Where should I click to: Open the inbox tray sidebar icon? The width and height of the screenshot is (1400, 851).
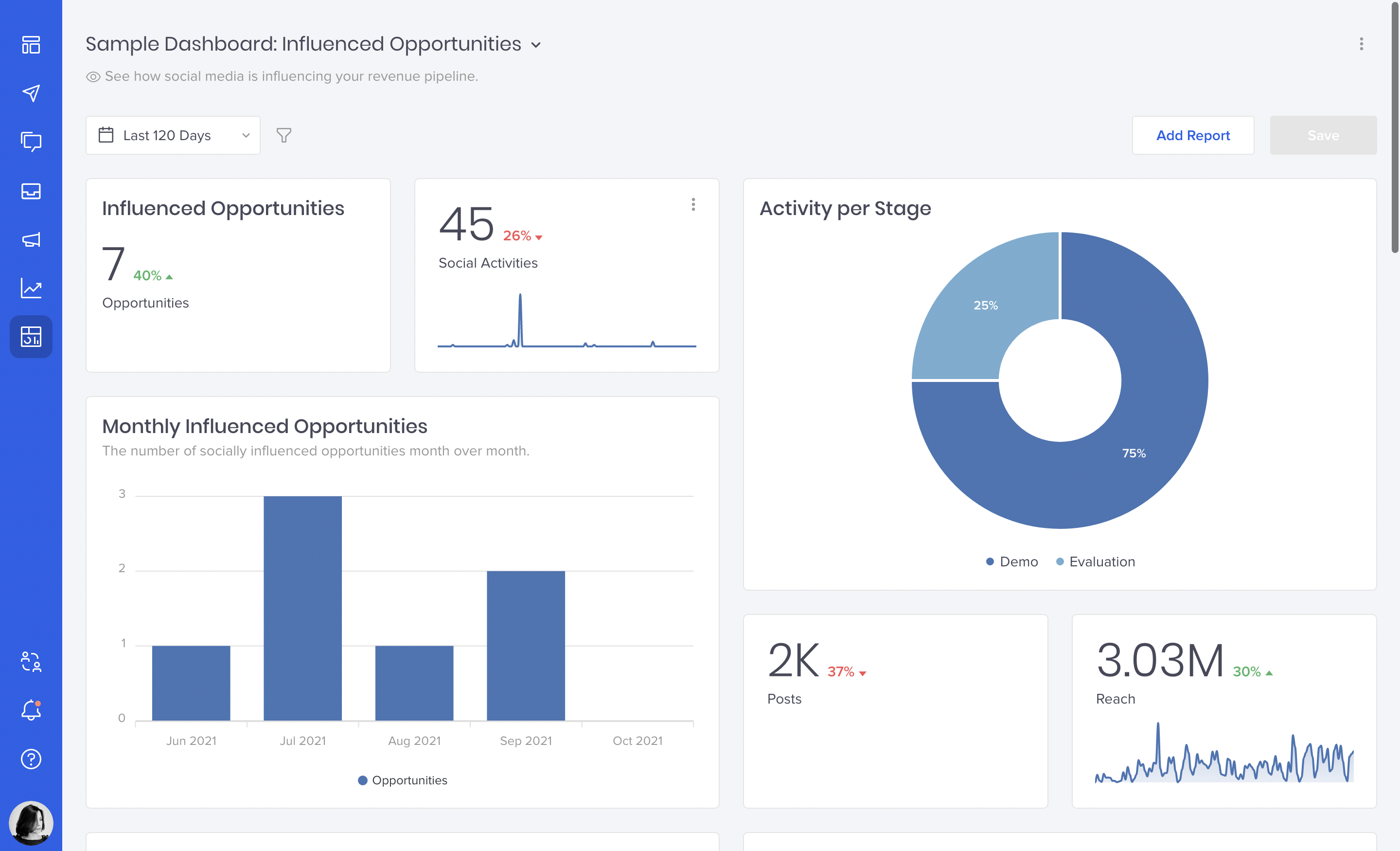pos(31,191)
